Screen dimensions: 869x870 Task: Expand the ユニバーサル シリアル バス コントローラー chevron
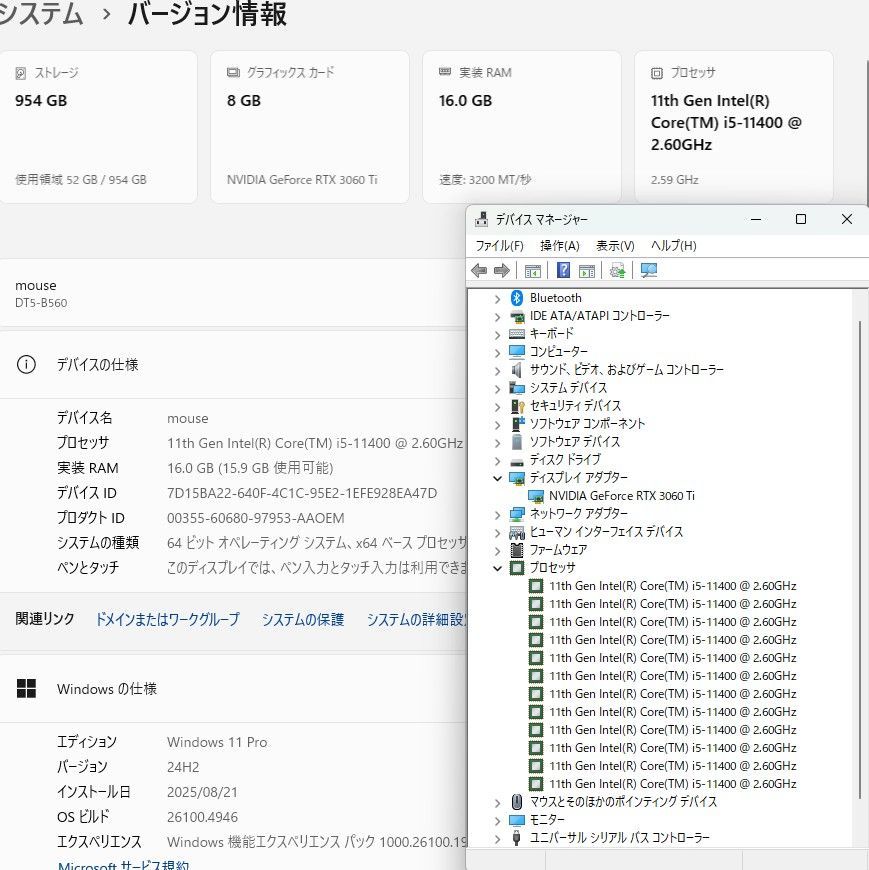point(497,838)
